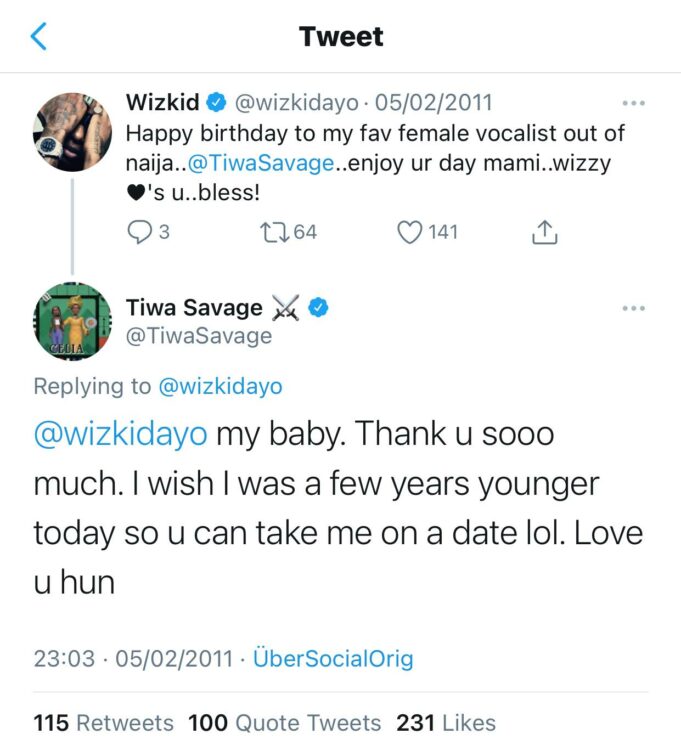681x745 pixels.
Task: Open Tiwa Savage's profile picture
Action: tap(71, 320)
